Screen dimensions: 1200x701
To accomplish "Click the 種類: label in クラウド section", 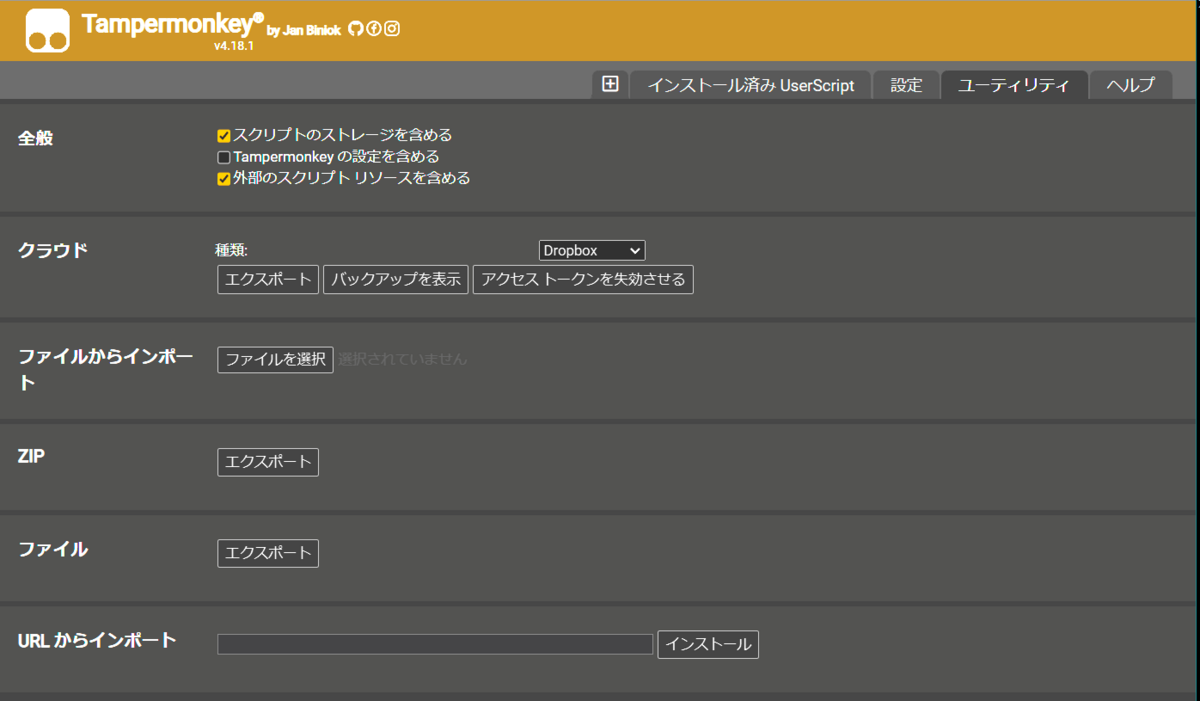I will click(x=231, y=250).
